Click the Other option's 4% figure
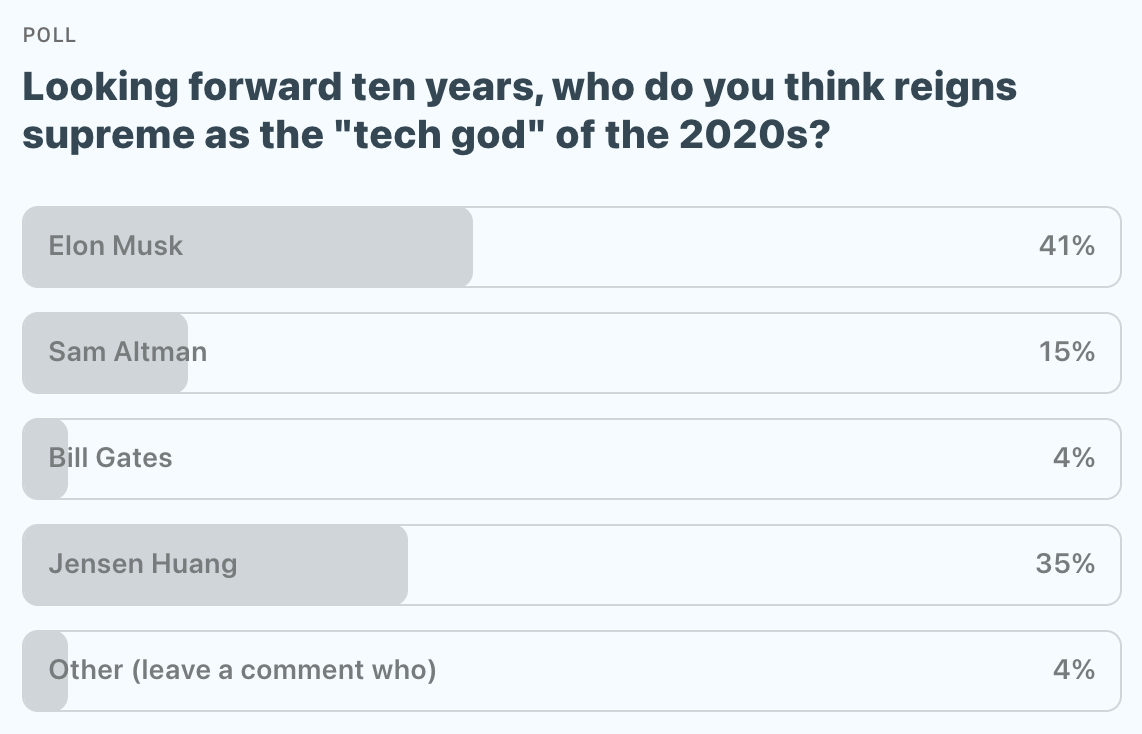Screen dimensions: 1142x734 (1074, 670)
